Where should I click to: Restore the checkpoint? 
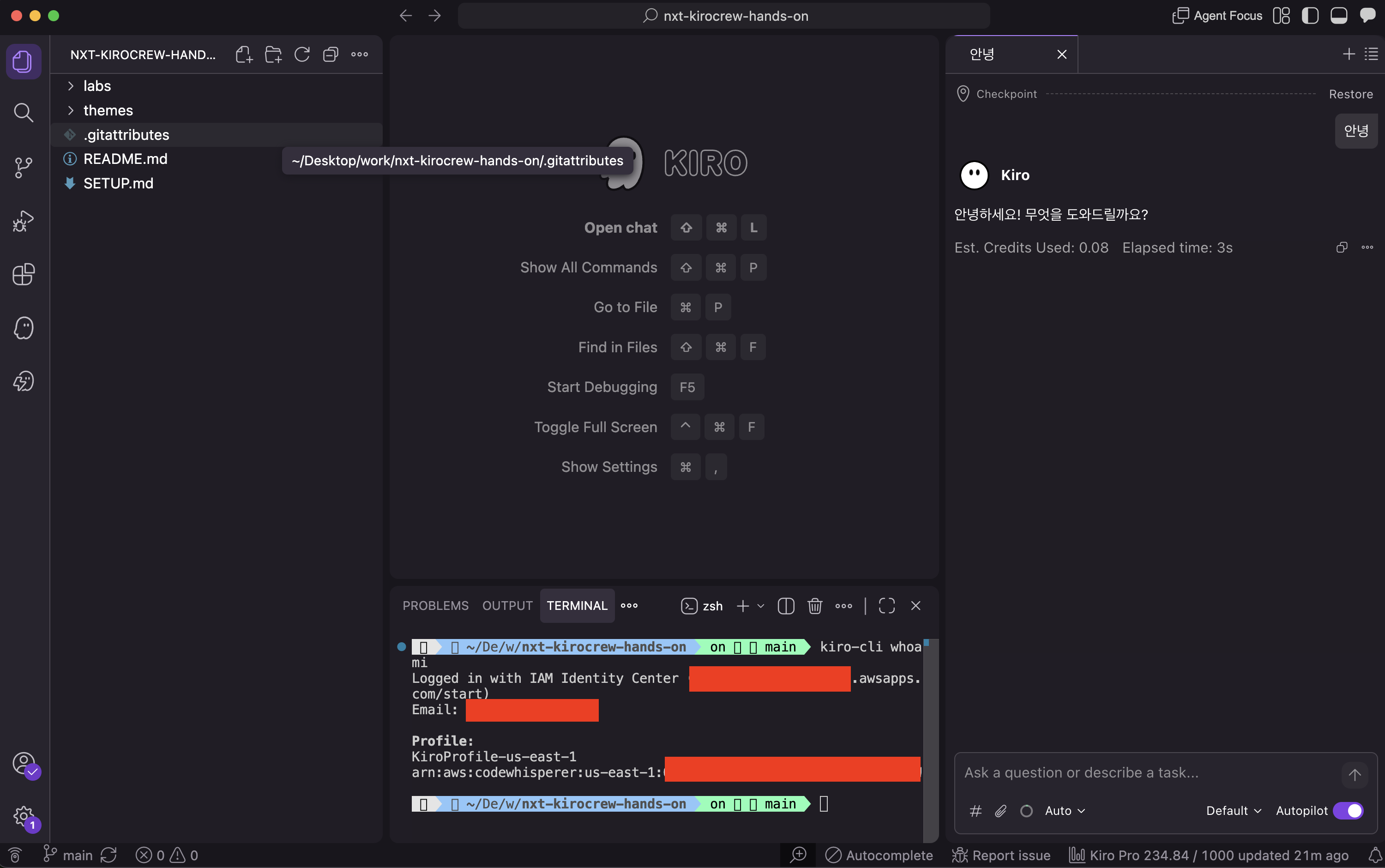pos(1350,94)
